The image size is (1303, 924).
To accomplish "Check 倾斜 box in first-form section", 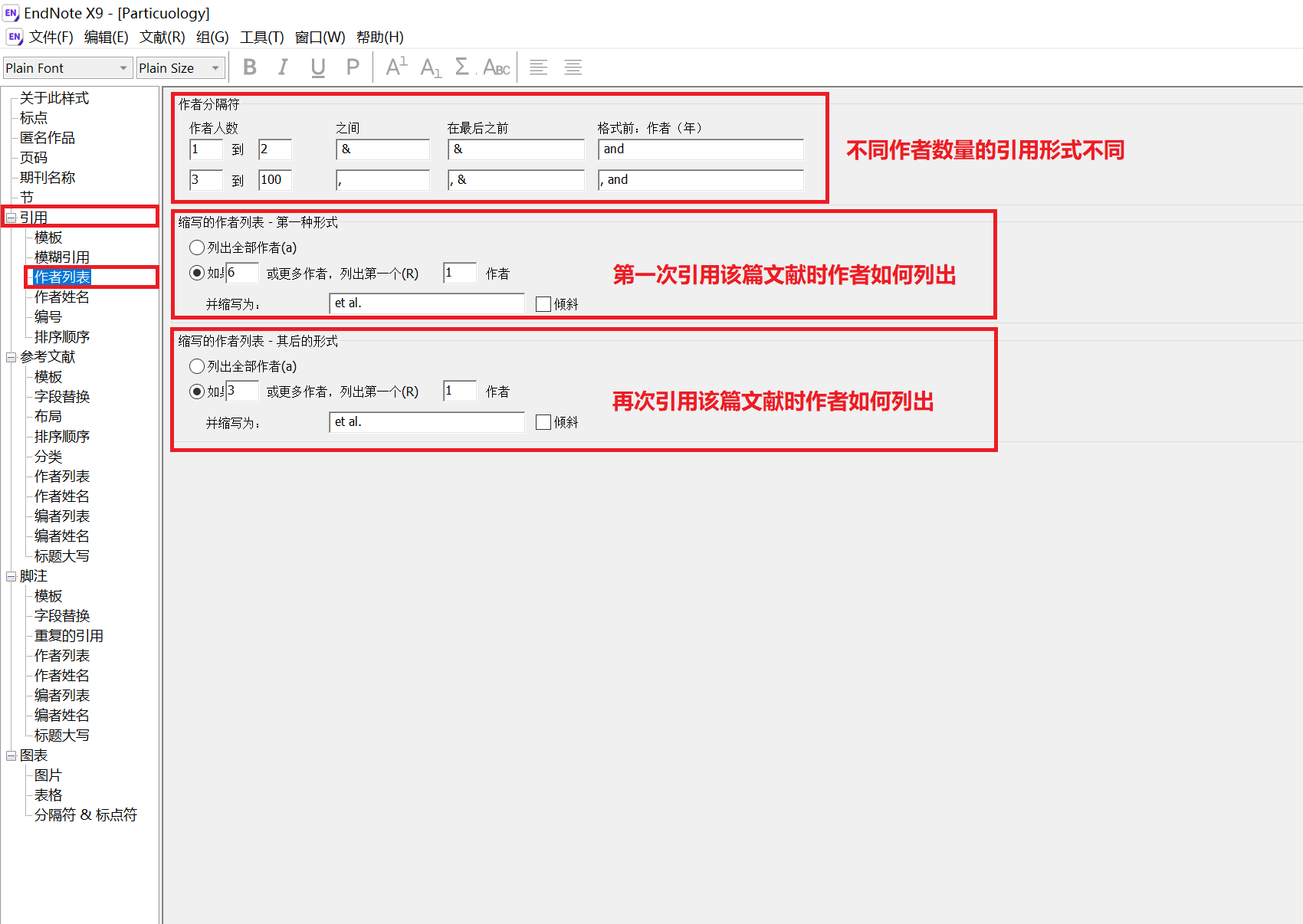I will tap(543, 304).
